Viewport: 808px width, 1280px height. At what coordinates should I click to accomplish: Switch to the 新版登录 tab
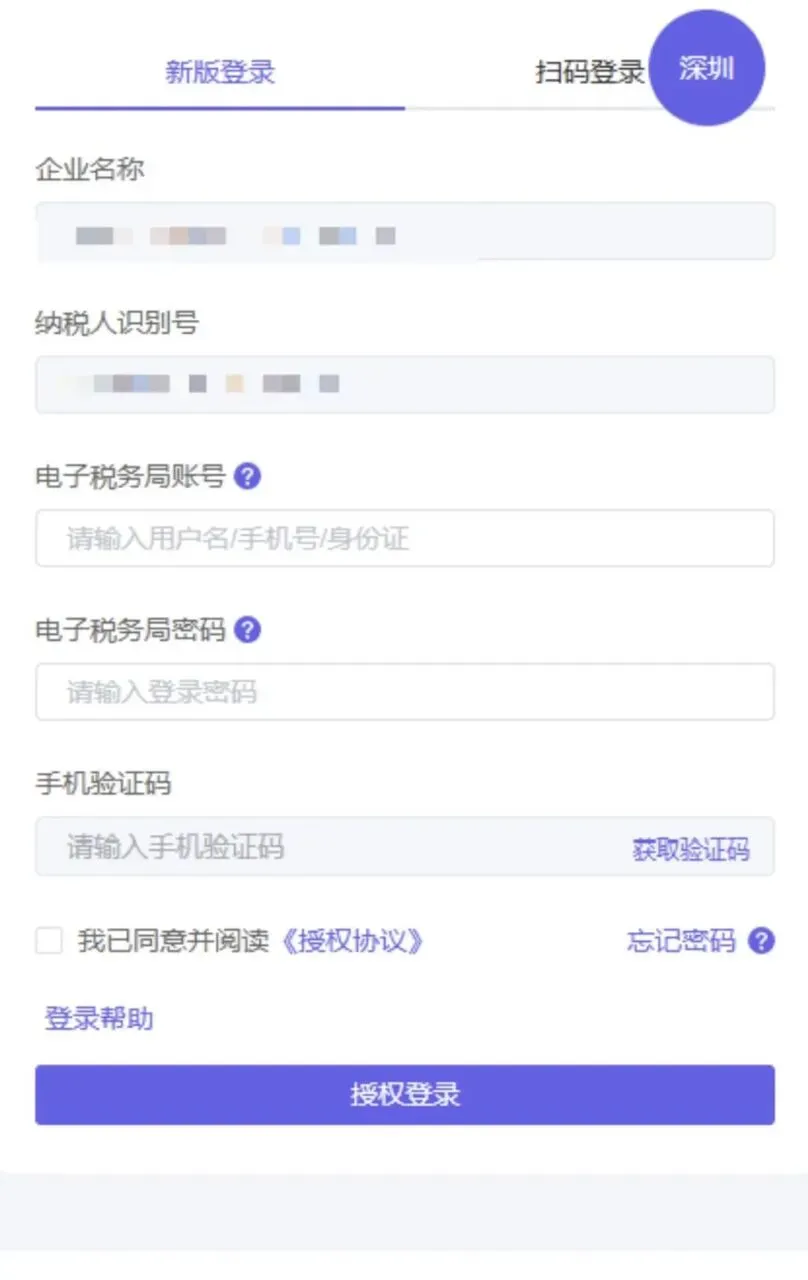(220, 72)
